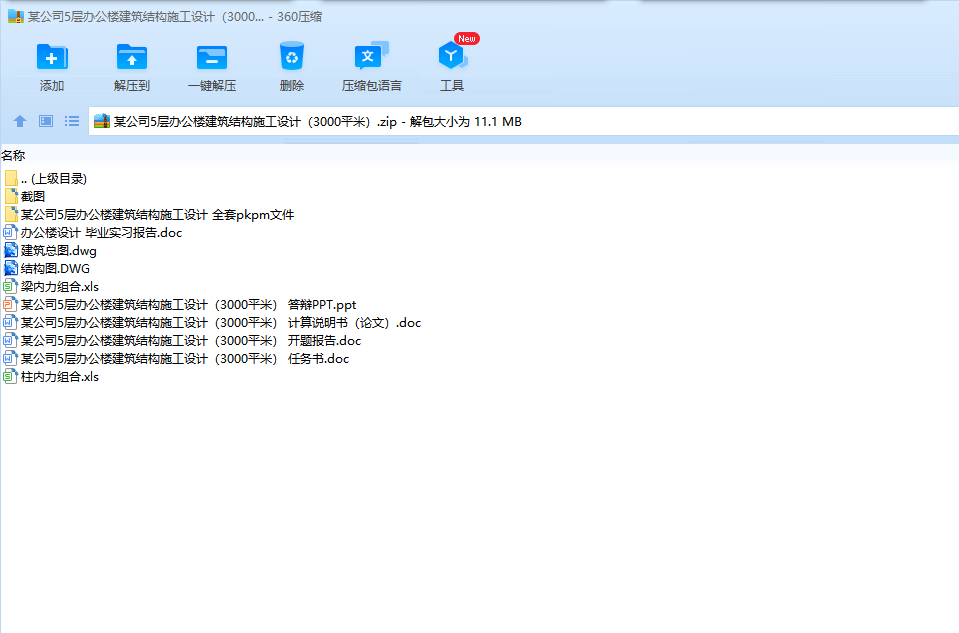Click Word icon of 计算说明书（论文）.doc
The width and height of the screenshot is (959, 633).
point(10,322)
